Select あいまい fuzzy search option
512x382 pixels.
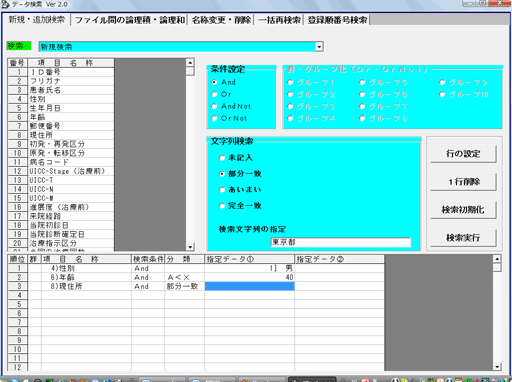[240, 190]
